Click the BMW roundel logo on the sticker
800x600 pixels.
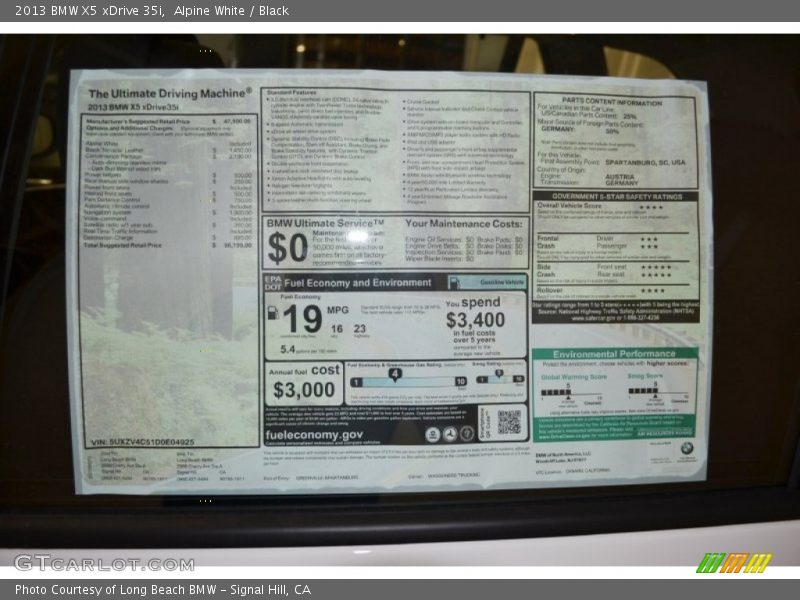[x=686, y=449]
